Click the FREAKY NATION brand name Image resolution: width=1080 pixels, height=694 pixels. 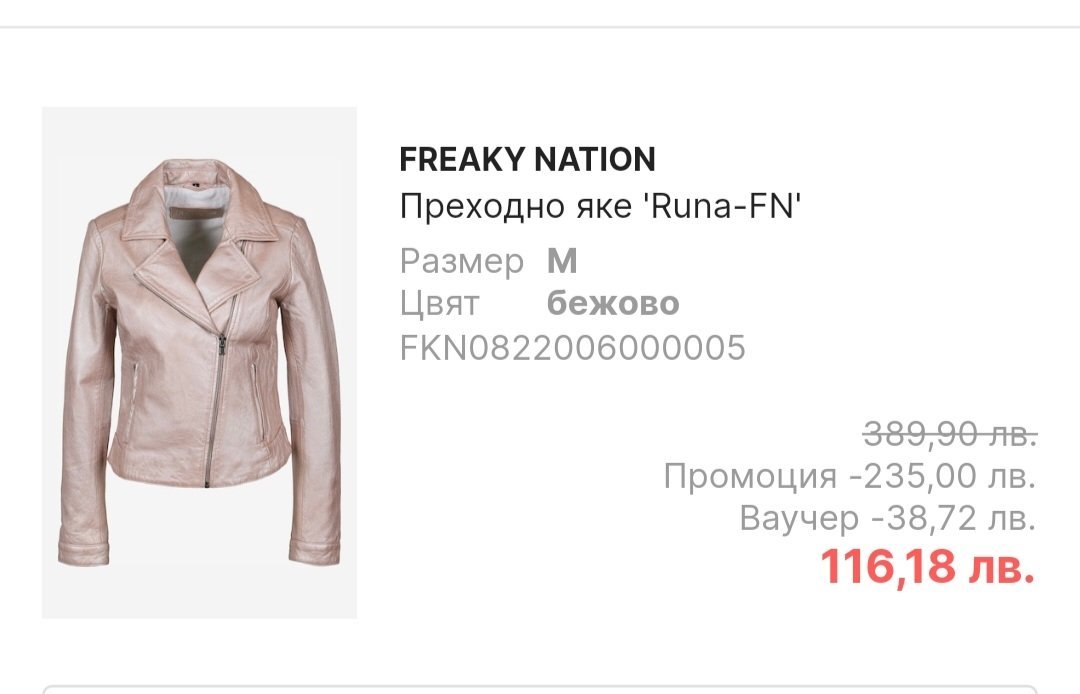click(527, 159)
